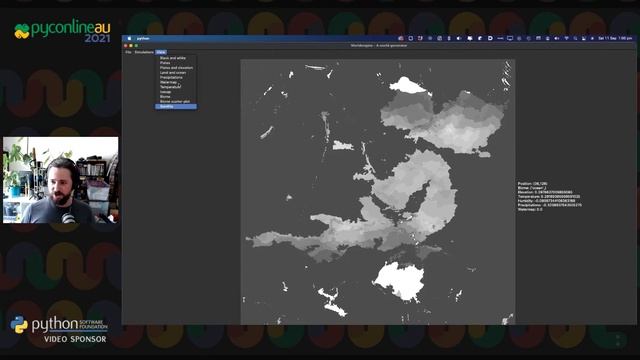The height and width of the screenshot is (360, 640).
Task: Click the red close window button
Action: pos(126,46)
